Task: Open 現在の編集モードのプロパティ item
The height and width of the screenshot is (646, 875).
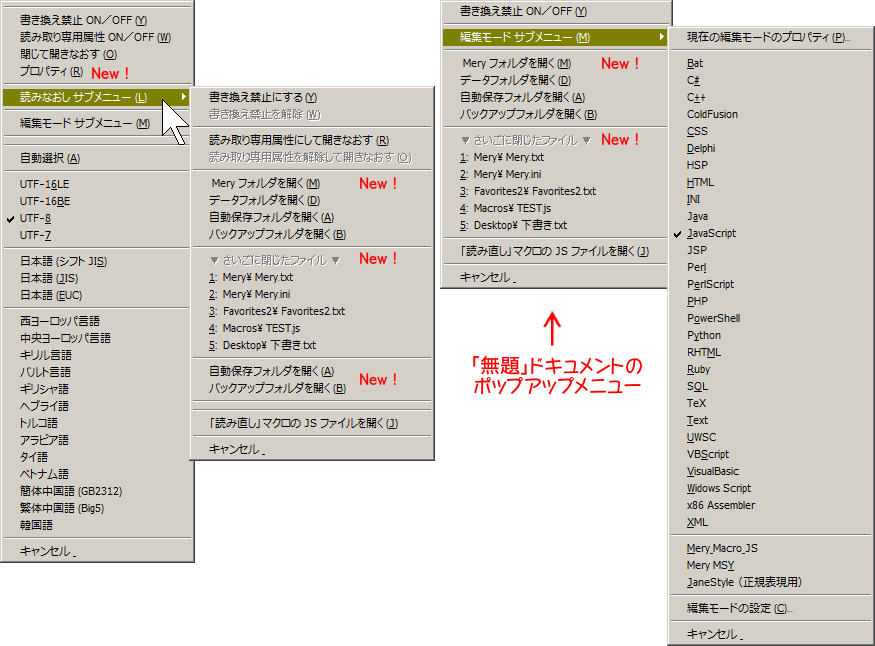Action: pyautogui.click(x=767, y=37)
